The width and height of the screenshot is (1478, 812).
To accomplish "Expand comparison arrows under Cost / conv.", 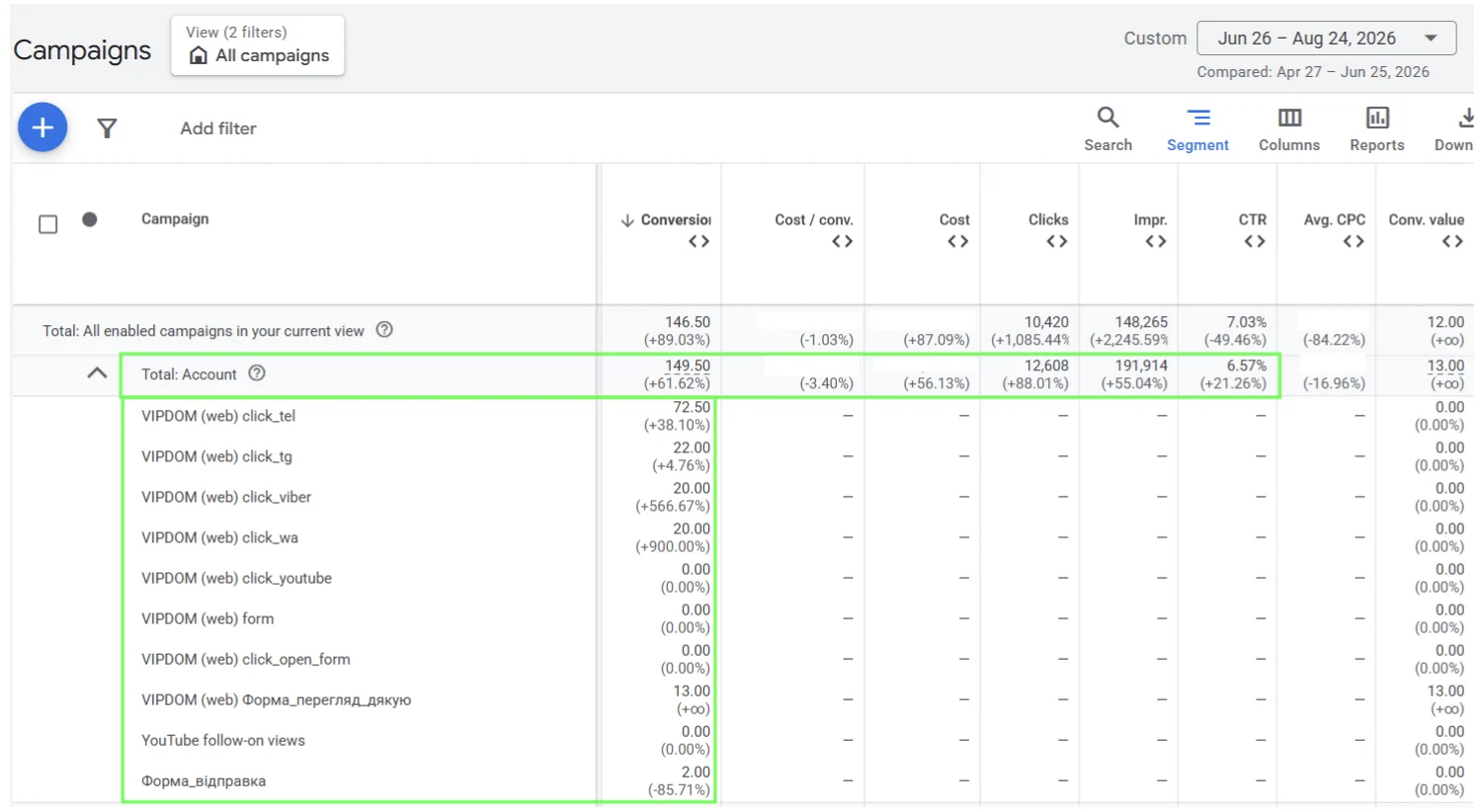I will point(842,241).
